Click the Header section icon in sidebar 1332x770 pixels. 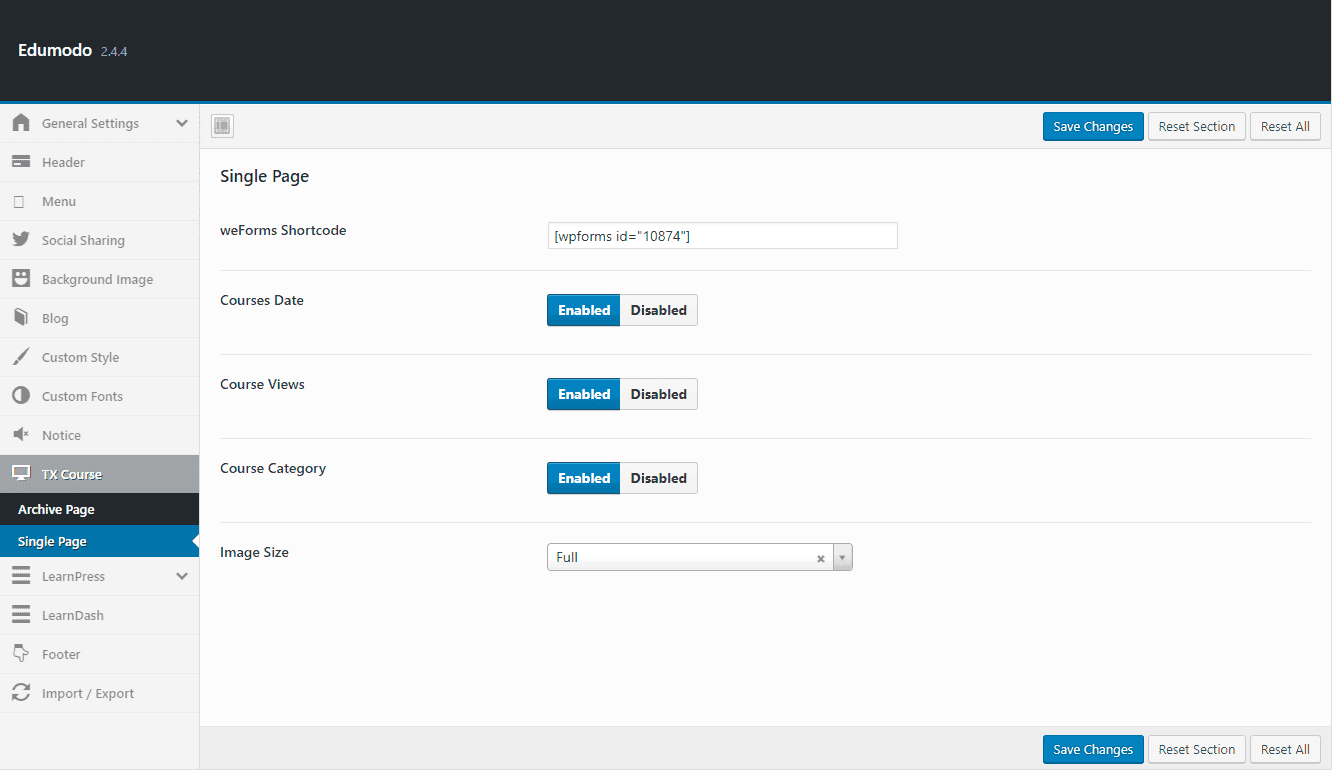(x=23, y=162)
